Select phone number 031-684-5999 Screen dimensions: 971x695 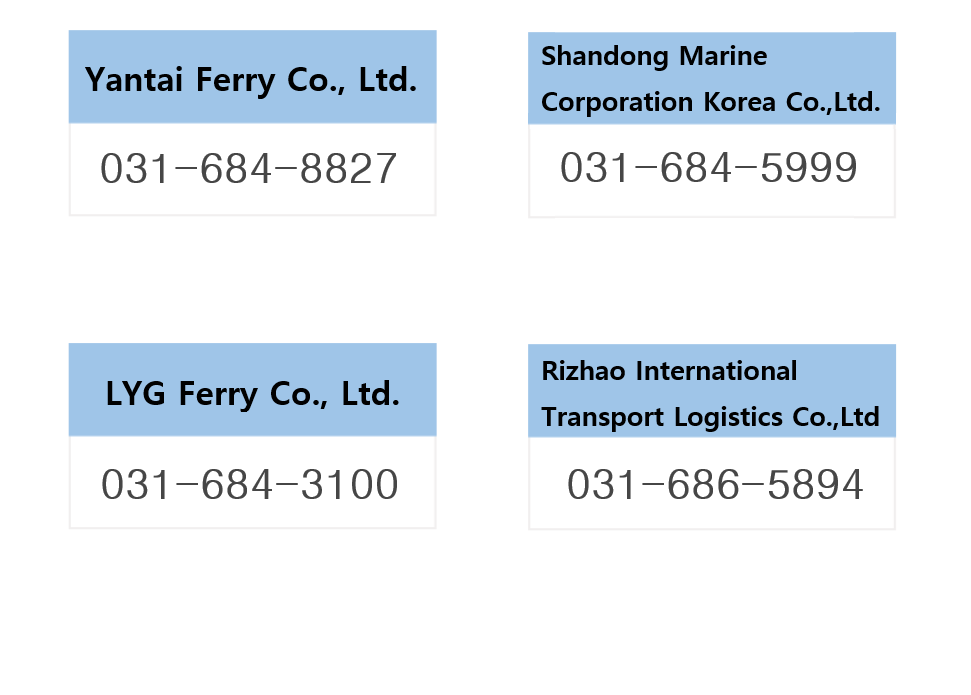click(x=709, y=168)
